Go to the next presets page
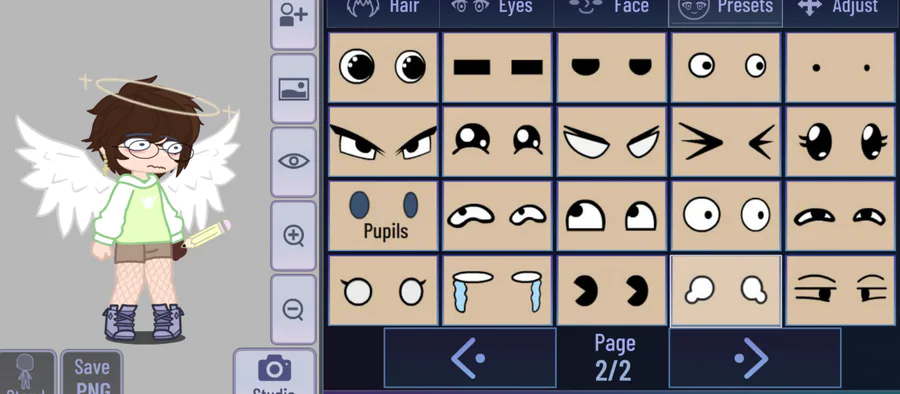Image resolution: width=900 pixels, height=394 pixels. coord(755,358)
